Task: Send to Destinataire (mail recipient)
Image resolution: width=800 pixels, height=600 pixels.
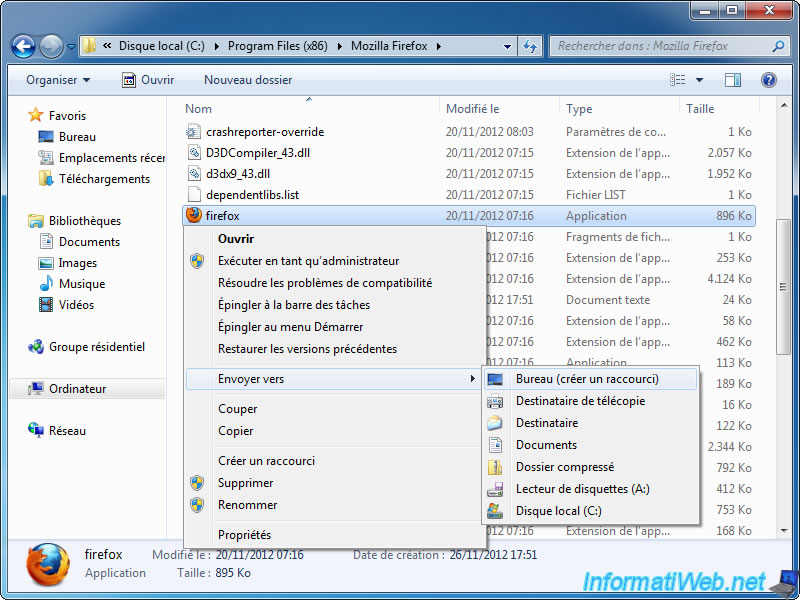Action: 591,423
